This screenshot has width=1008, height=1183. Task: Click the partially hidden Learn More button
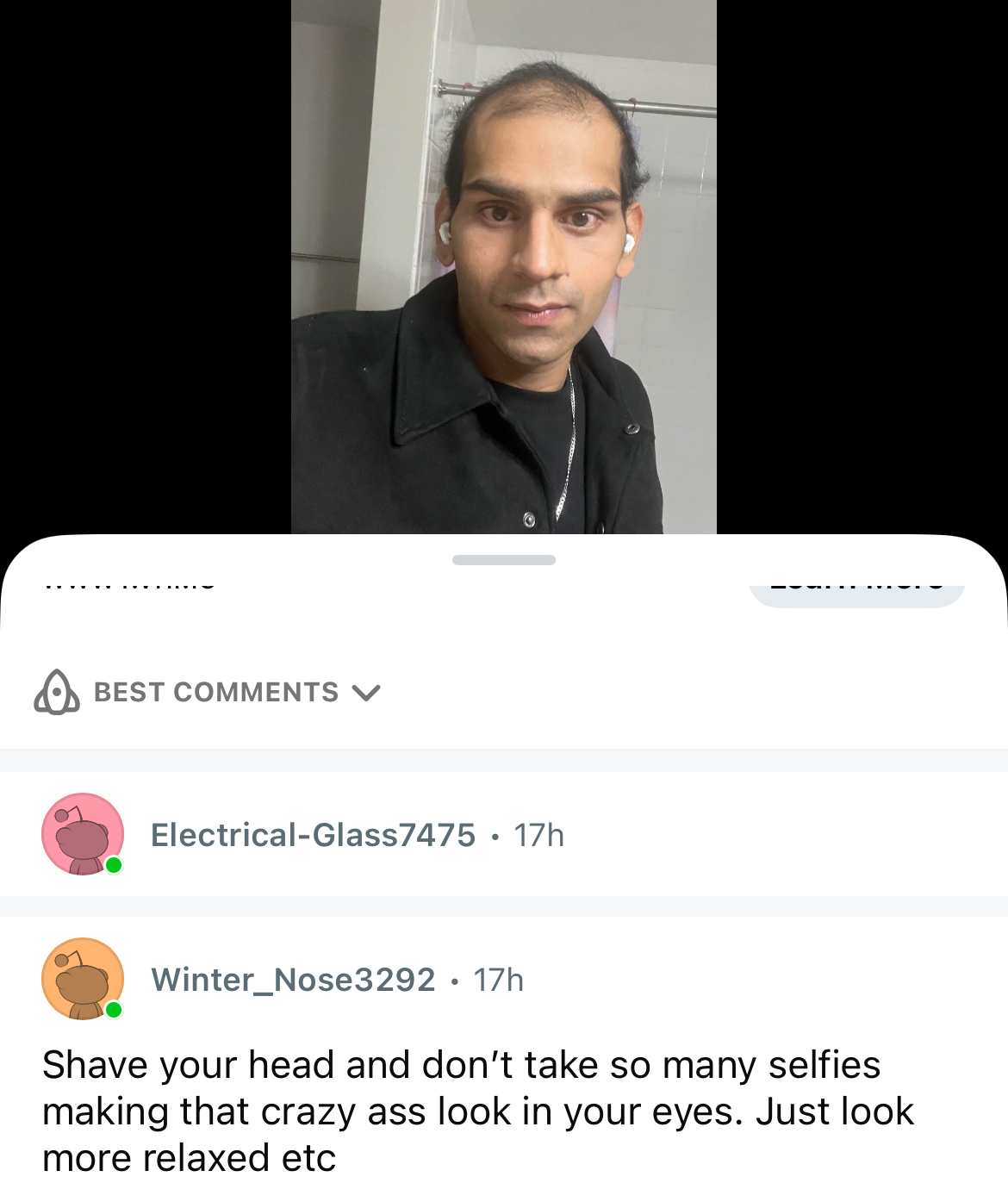click(856, 595)
